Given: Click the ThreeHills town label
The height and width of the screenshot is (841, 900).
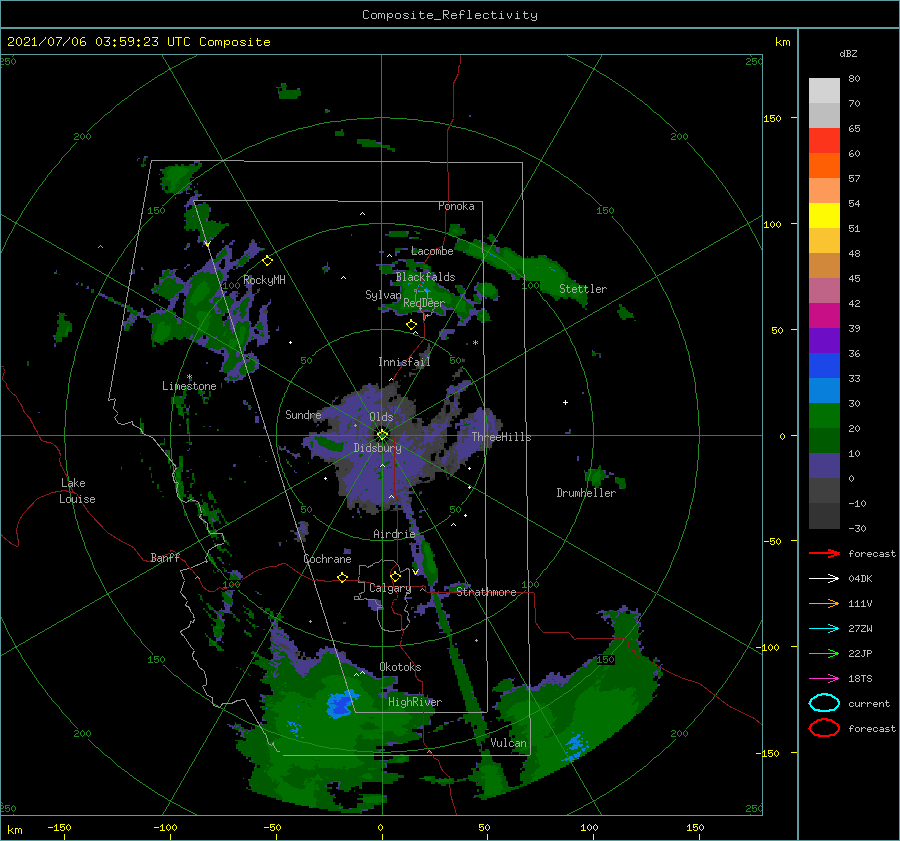Looking at the screenshot, I should 501,437.
